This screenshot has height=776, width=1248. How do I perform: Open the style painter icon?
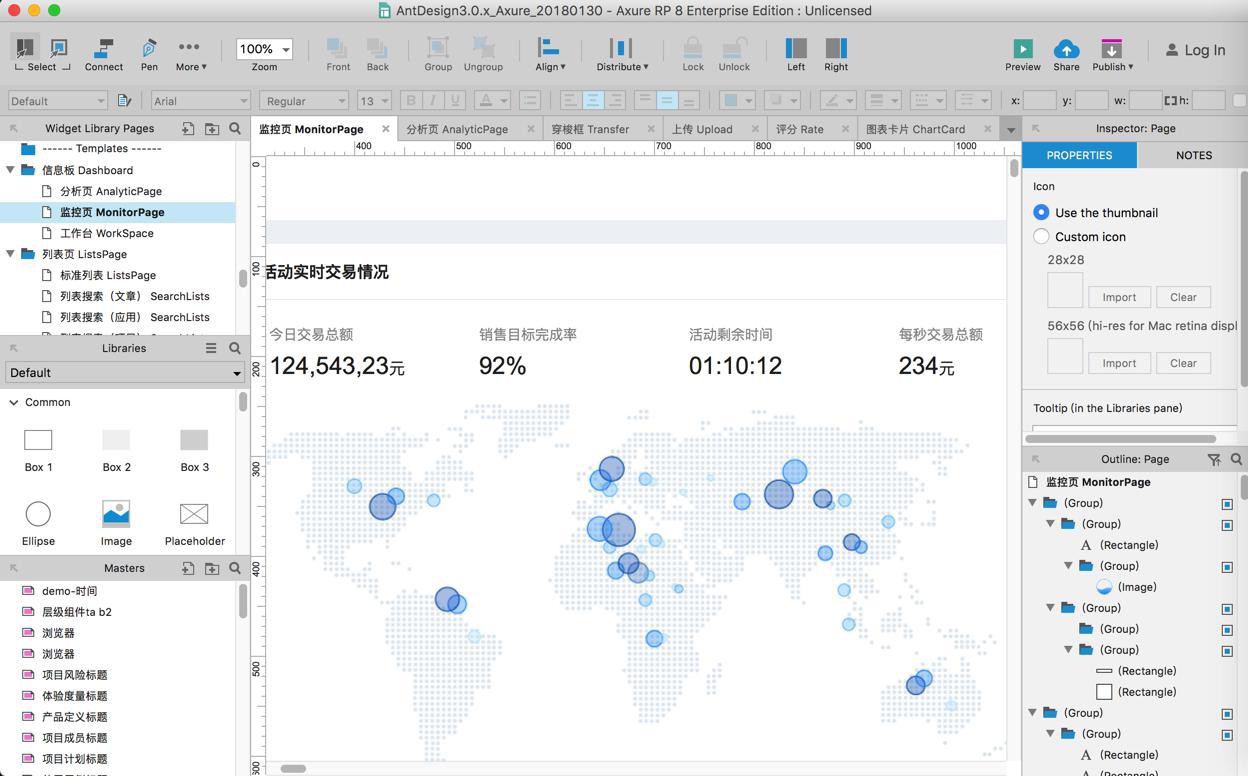coord(124,100)
